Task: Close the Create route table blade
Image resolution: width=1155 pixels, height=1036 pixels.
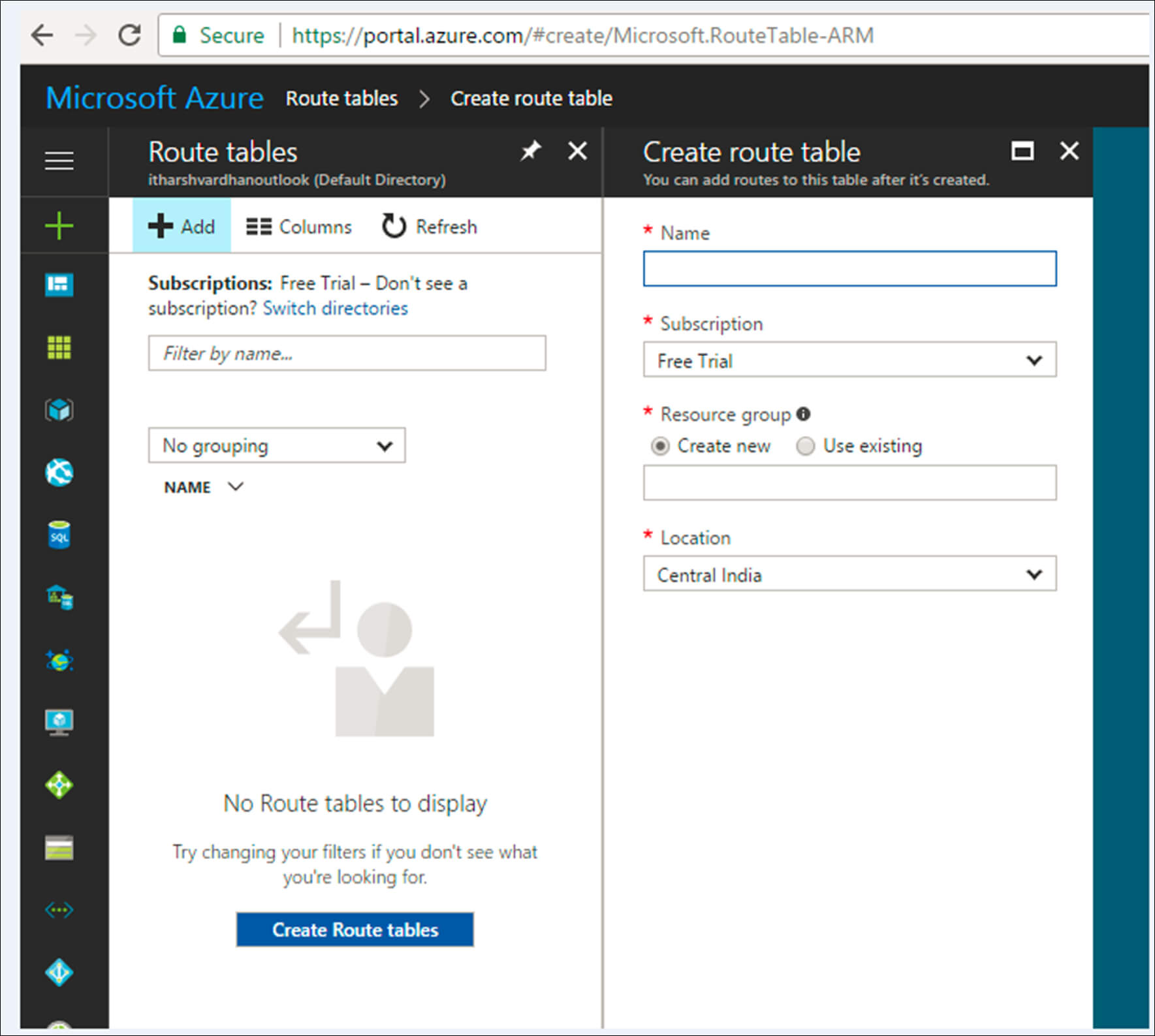Action: 1069,151
